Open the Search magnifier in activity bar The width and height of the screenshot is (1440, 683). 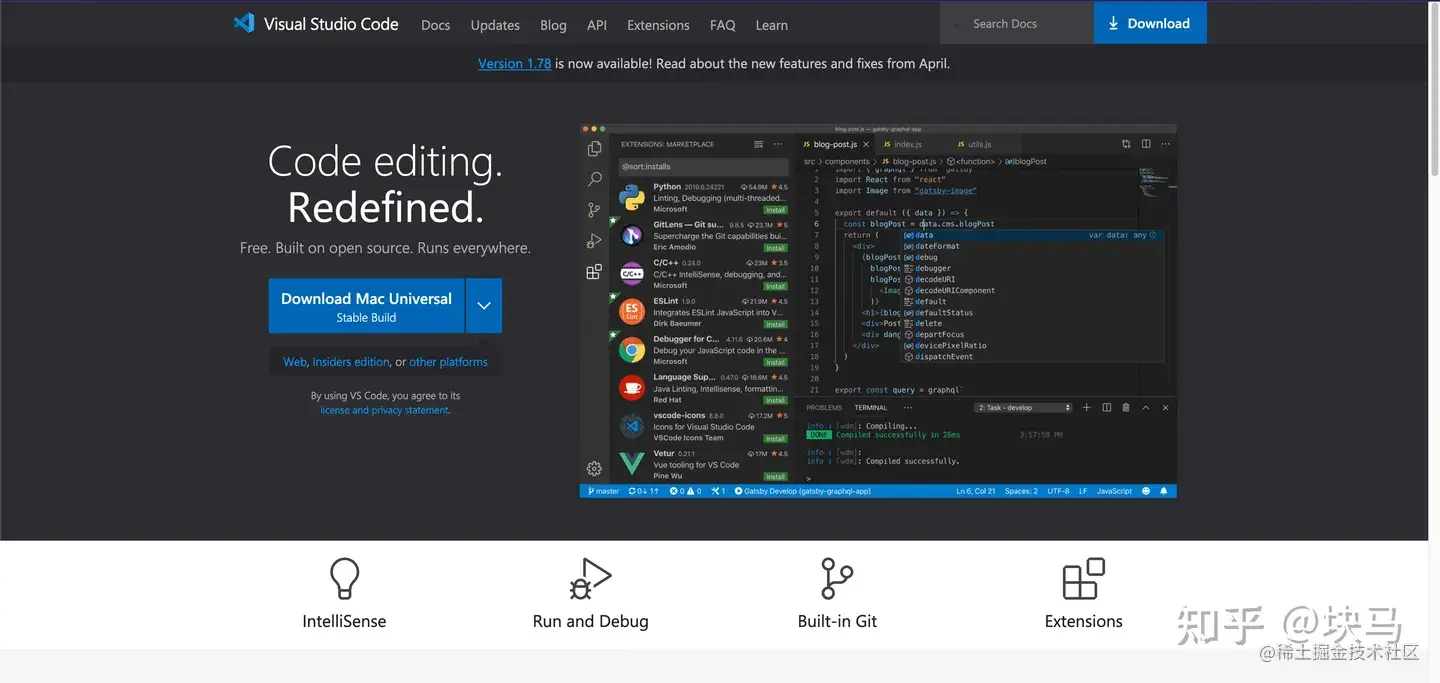pos(594,179)
